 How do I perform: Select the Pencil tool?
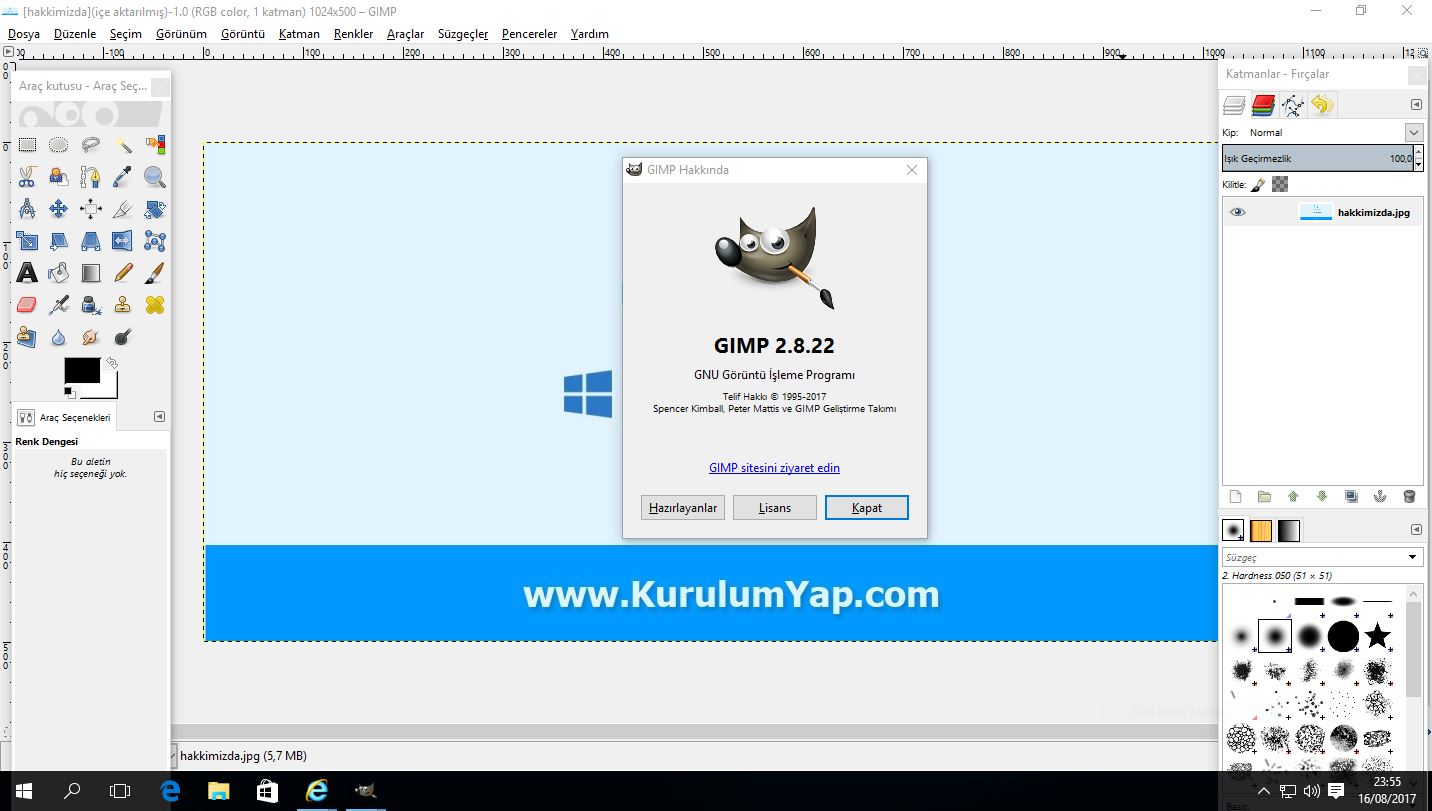[123, 273]
